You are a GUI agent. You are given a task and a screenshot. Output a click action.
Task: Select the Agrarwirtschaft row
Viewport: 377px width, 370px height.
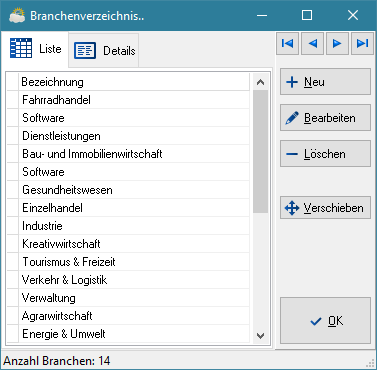[134, 316]
